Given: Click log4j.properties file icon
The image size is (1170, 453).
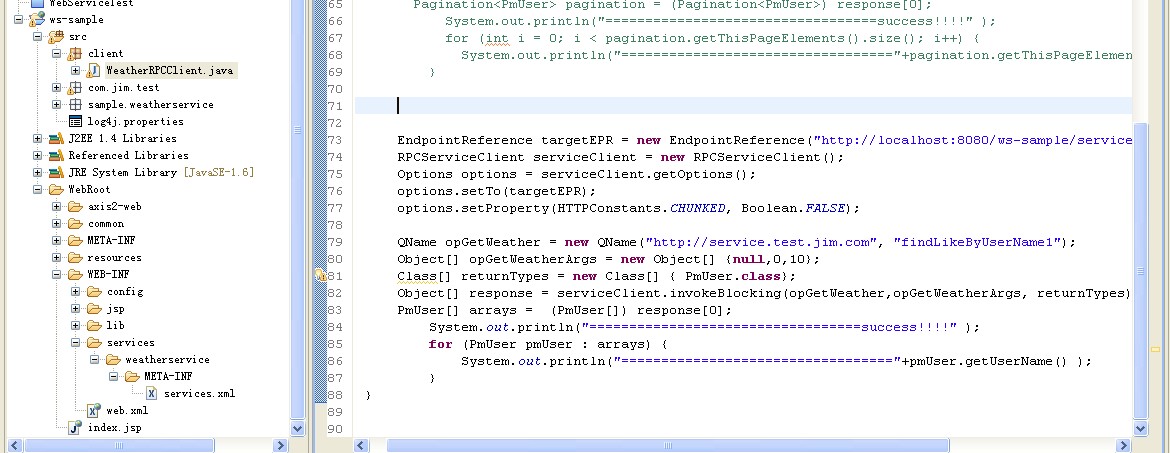Looking at the screenshot, I should point(75,121).
